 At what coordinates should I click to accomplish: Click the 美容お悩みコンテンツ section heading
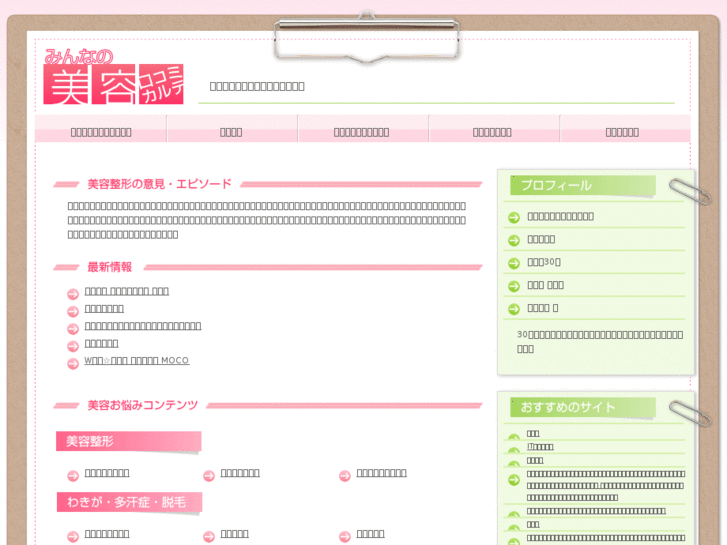[143, 405]
